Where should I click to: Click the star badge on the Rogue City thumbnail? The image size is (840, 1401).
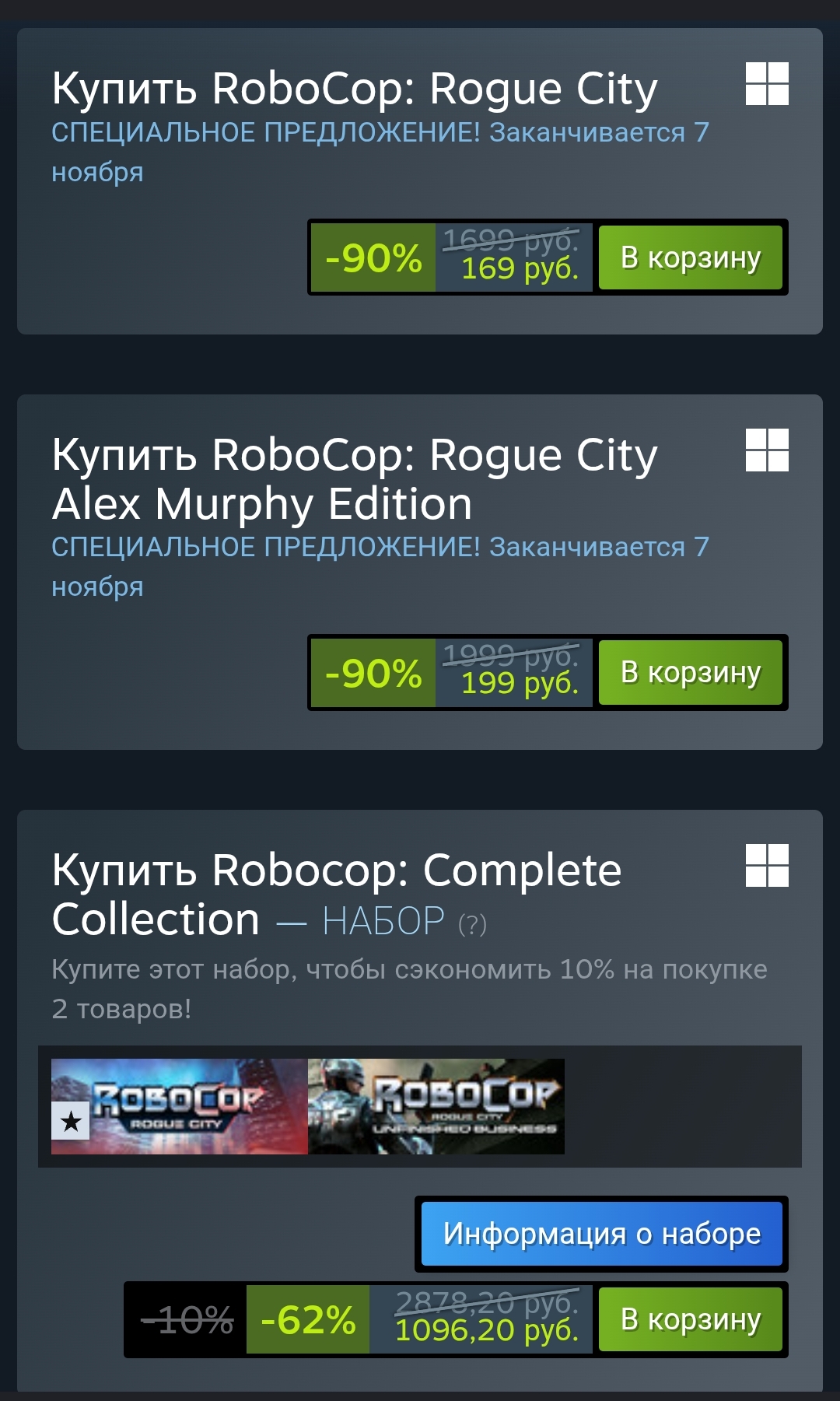(71, 1121)
